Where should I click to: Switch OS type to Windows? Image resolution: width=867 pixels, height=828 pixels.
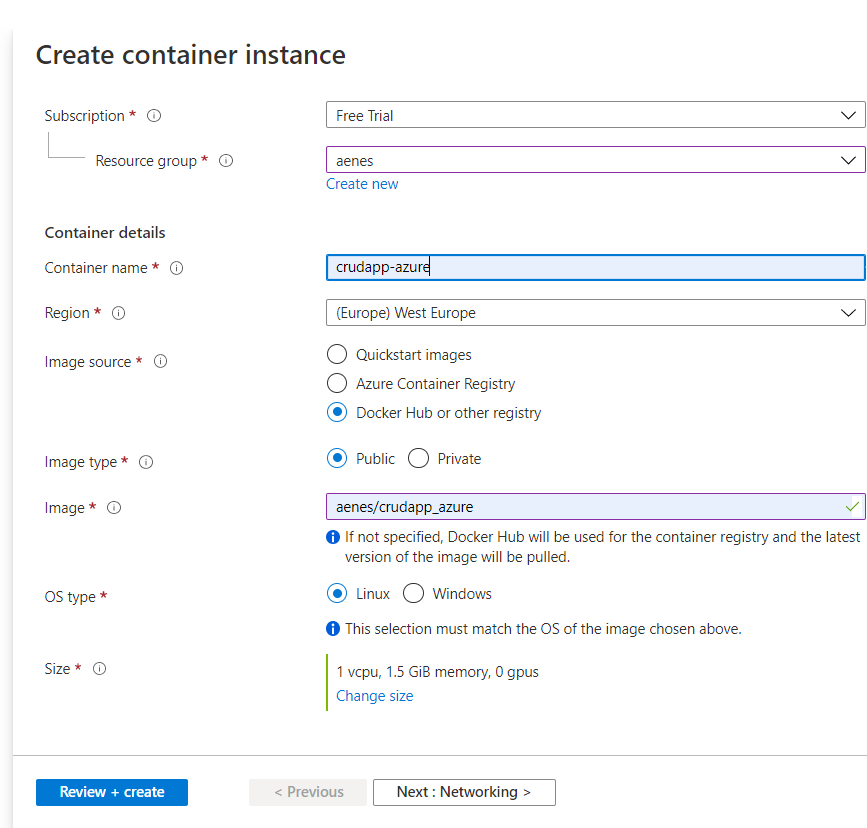(x=413, y=593)
